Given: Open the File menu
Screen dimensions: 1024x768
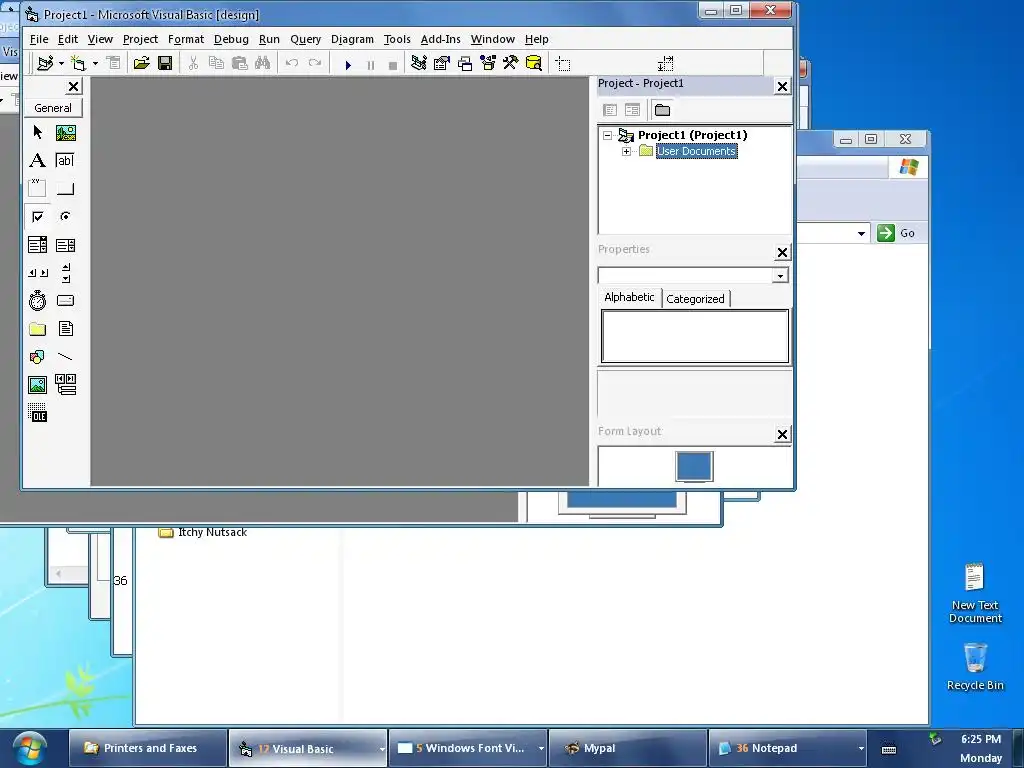Looking at the screenshot, I should [x=39, y=39].
